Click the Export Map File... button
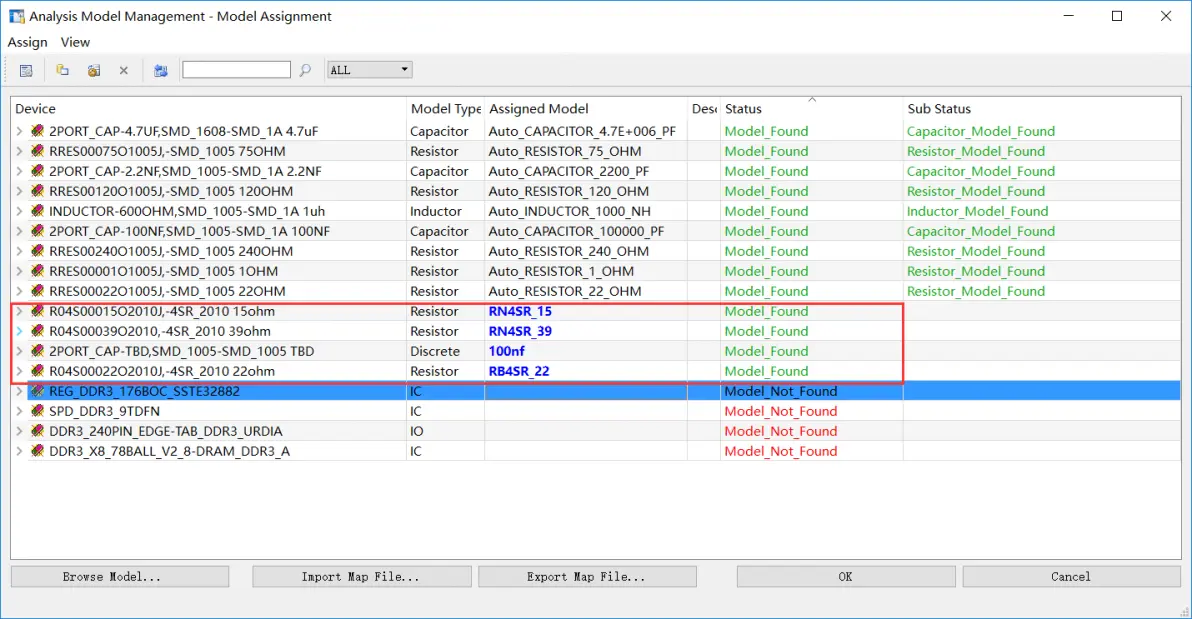The image size is (1192, 619). coord(587,576)
